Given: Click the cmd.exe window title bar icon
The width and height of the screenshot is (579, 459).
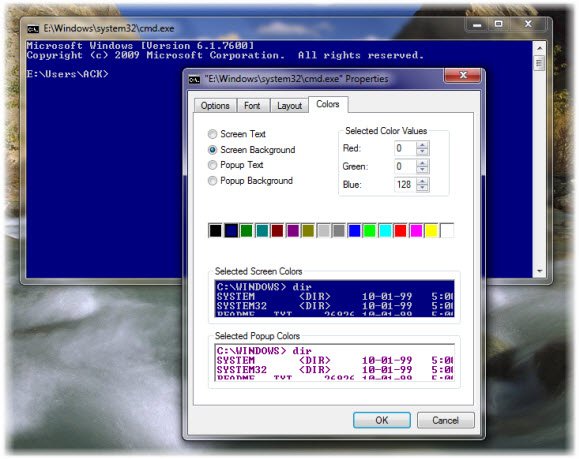Looking at the screenshot, I should pos(33,29).
